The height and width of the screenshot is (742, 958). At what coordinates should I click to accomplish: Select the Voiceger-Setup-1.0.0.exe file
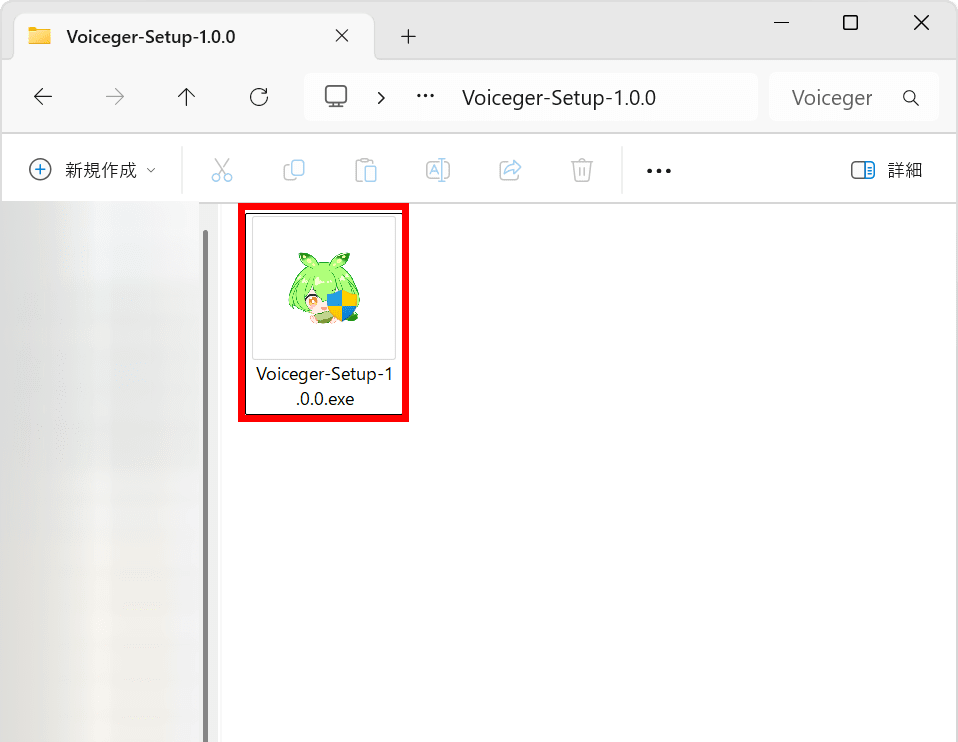tap(323, 312)
